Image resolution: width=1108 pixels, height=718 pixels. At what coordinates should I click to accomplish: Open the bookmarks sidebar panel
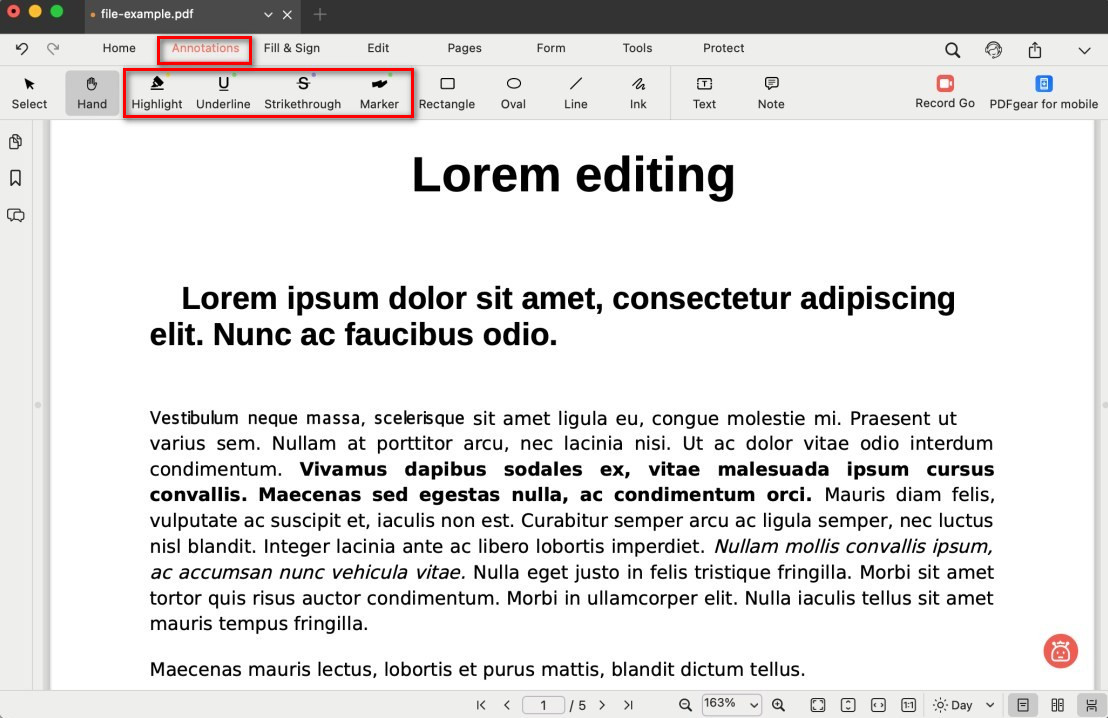(16, 178)
